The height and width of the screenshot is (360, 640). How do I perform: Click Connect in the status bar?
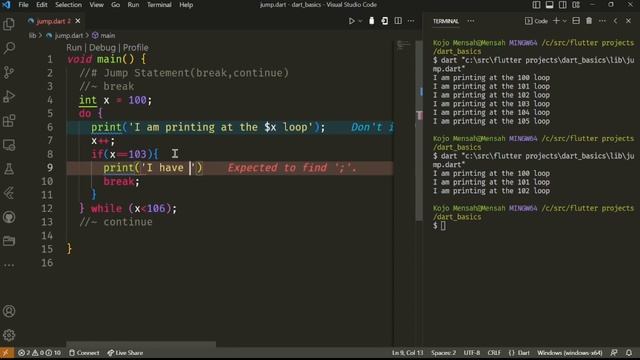(84, 353)
